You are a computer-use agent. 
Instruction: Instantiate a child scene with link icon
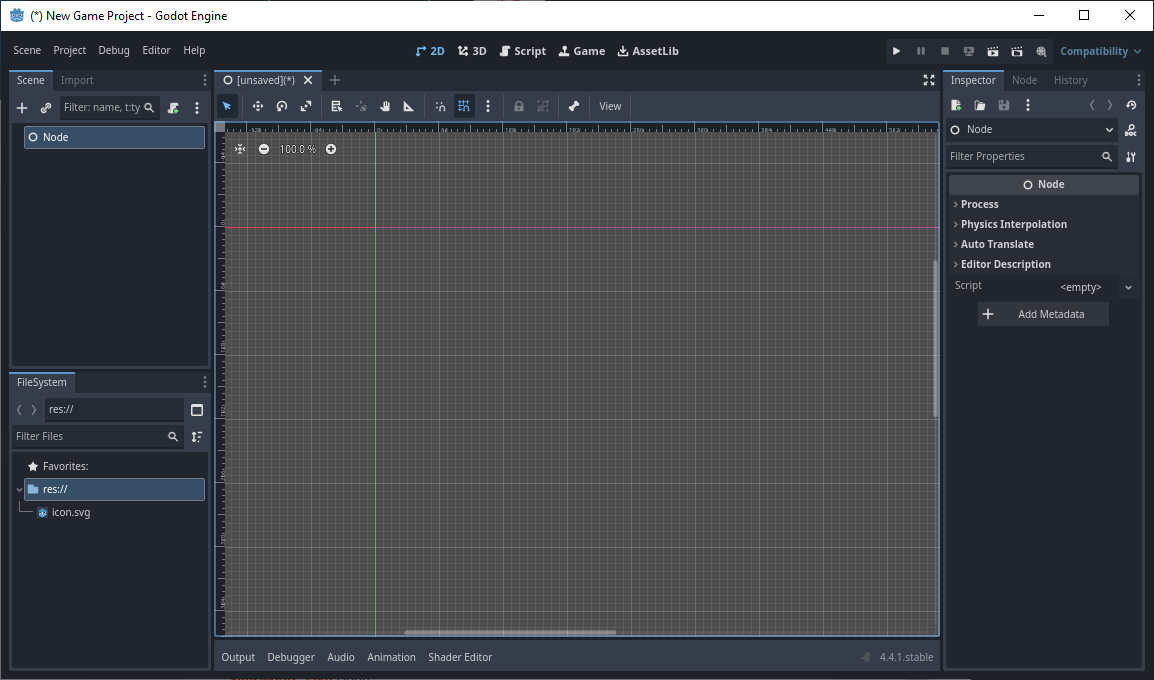(46, 107)
